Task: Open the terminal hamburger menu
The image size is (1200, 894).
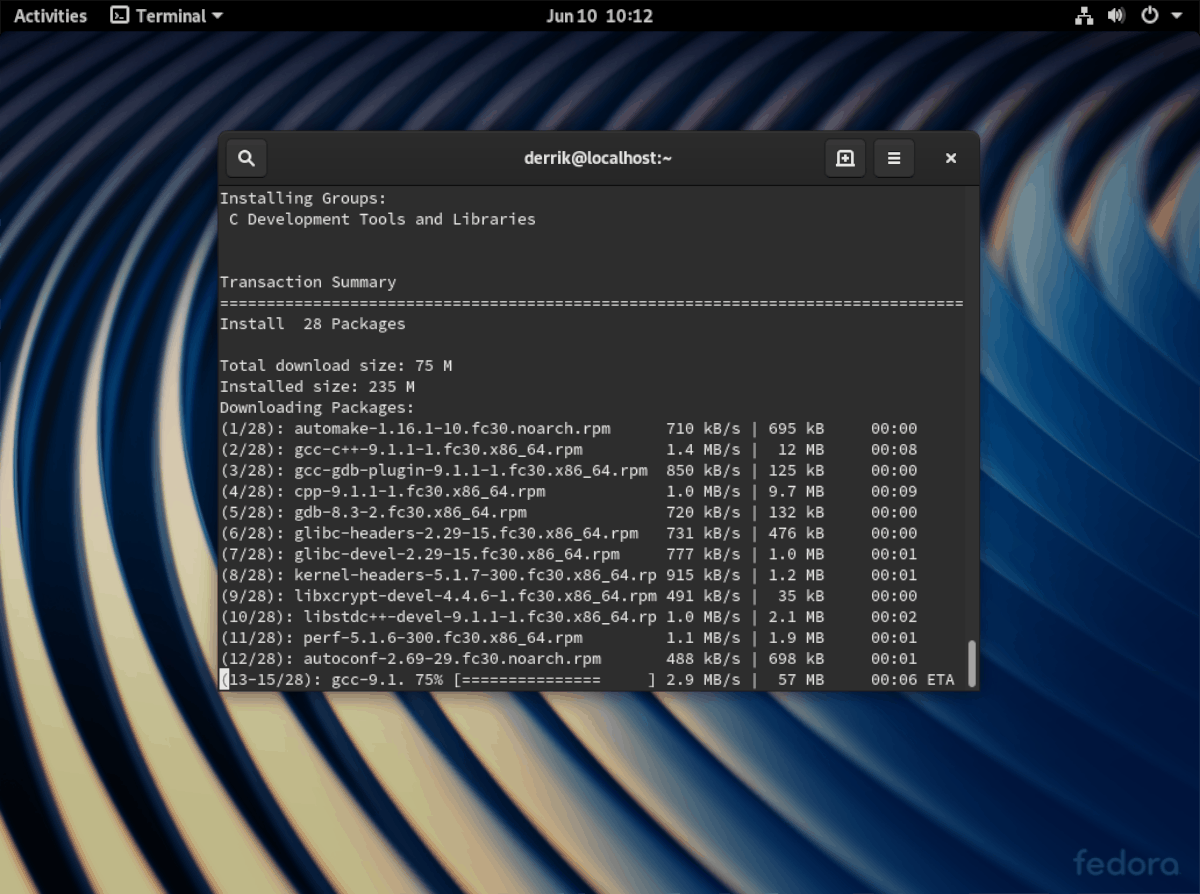Action: point(894,158)
